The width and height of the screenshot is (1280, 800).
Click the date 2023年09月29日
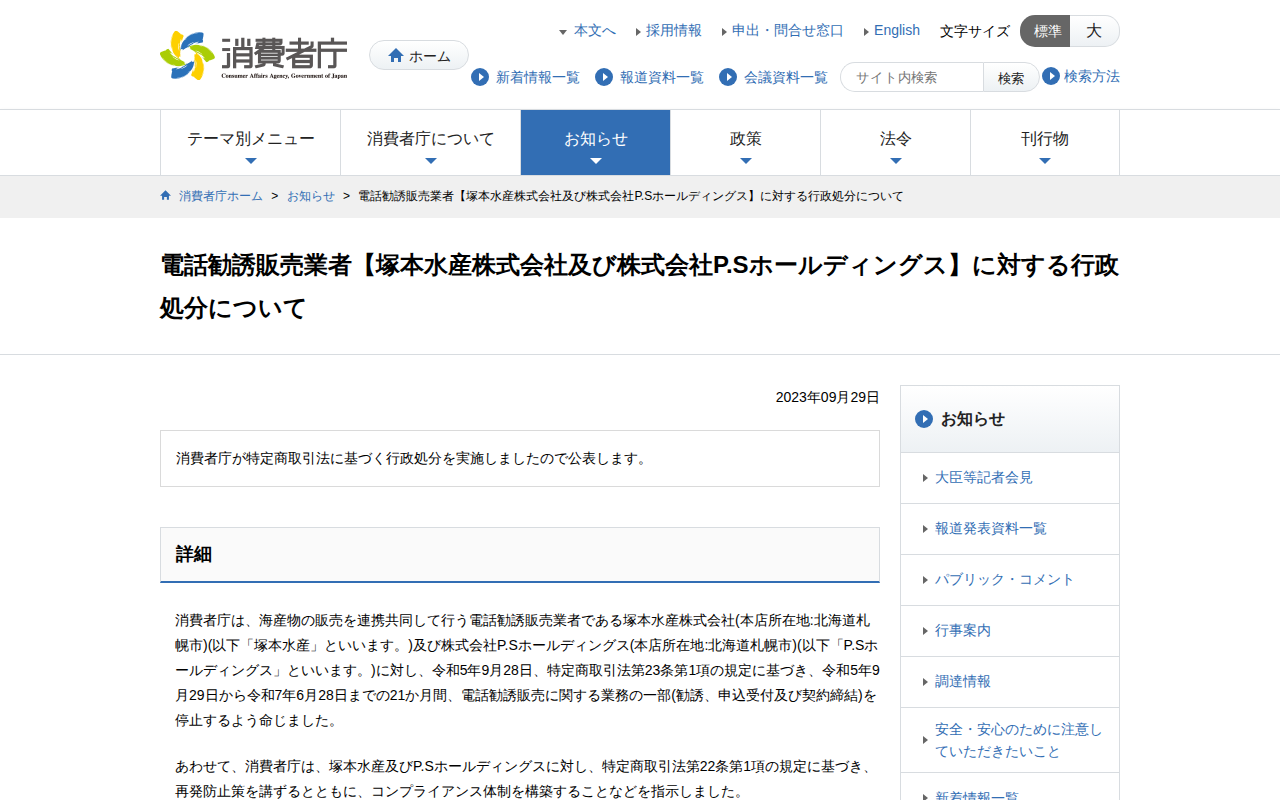coord(828,397)
